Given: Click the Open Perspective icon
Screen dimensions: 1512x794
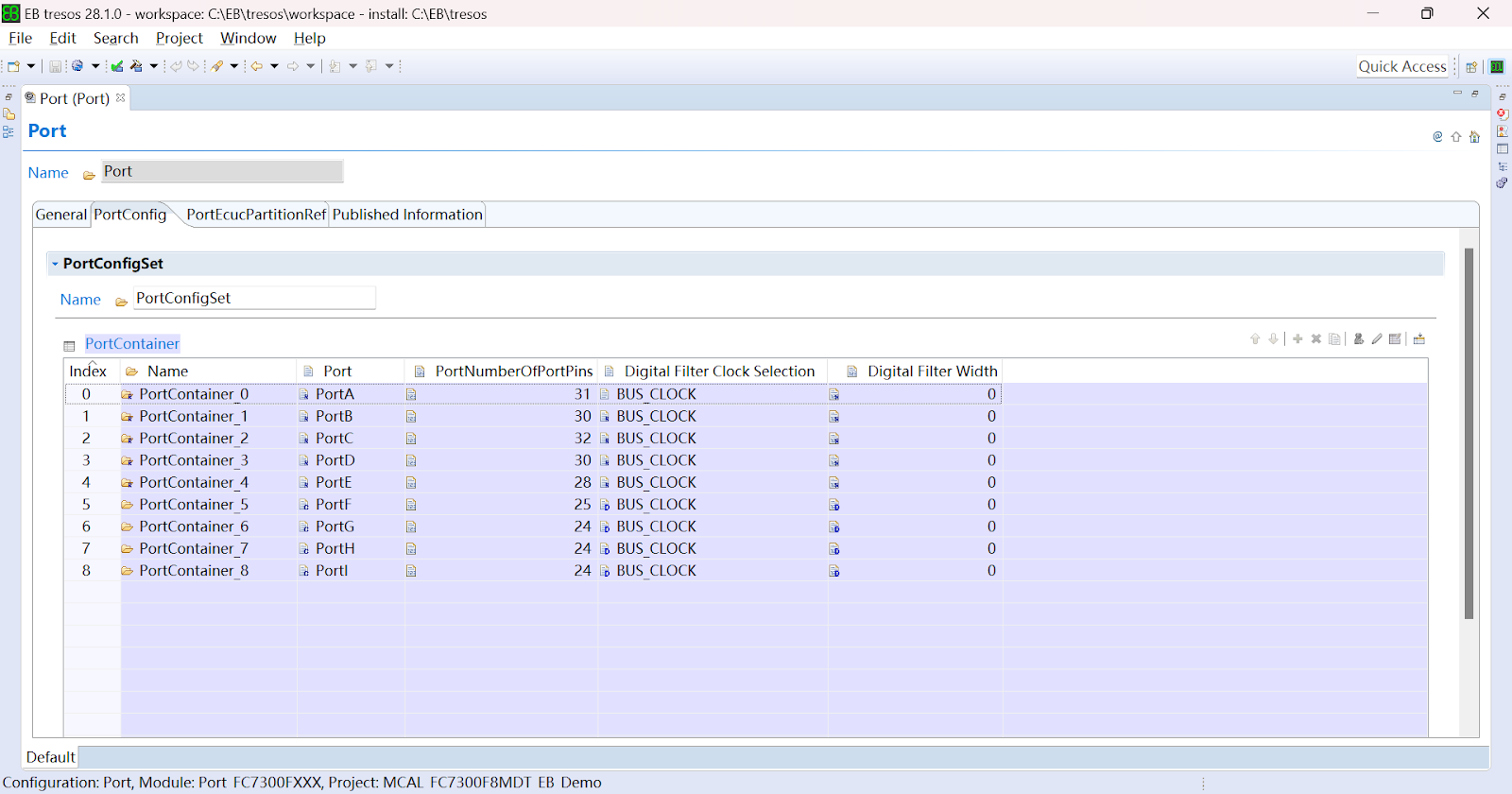Looking at the screenshot, I should point(1471,67).
